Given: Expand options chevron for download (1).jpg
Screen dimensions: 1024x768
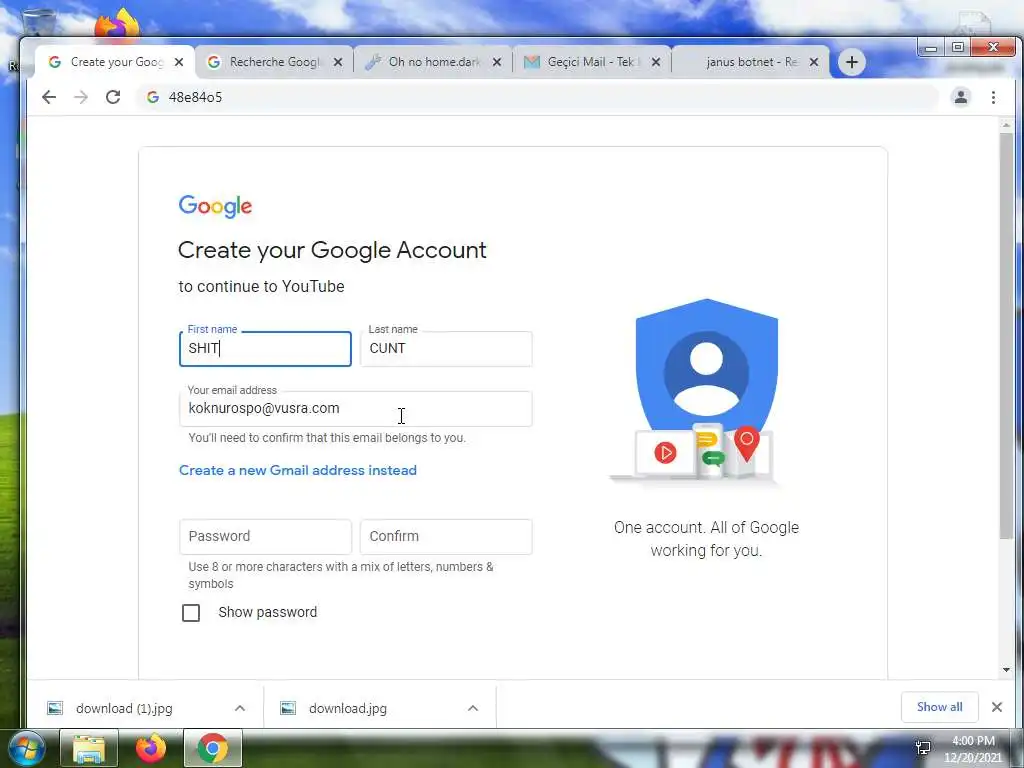Looking at the screenshot, I should pyautogui.click(x=240, y=709).
